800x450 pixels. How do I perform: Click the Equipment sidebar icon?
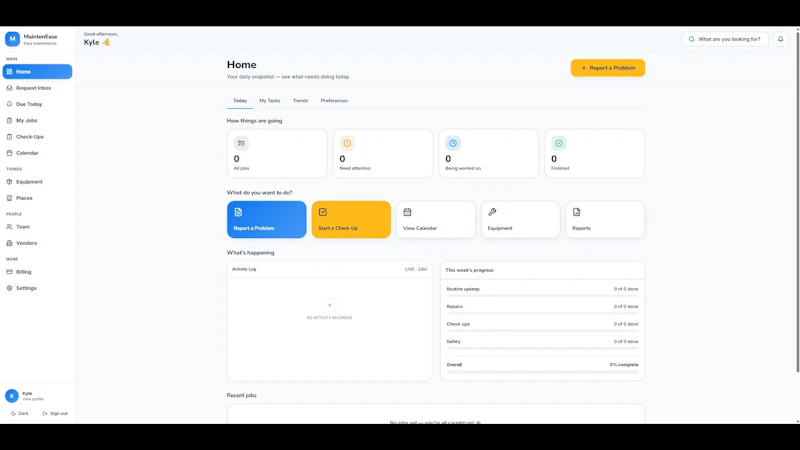pyautogui.click(x=9, y=182)
